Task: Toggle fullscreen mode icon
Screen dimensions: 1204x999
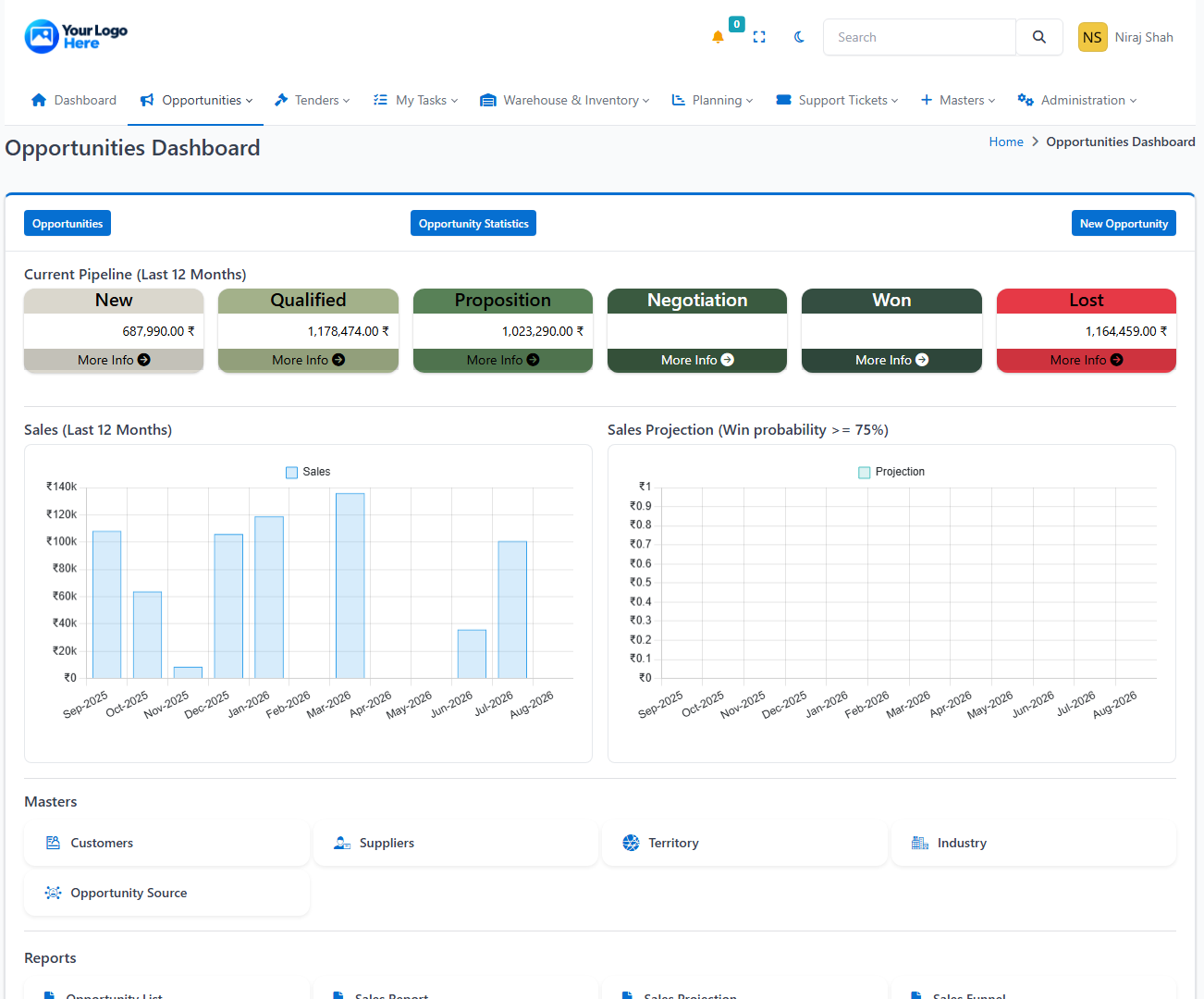Action: click(x=759, y=37)
